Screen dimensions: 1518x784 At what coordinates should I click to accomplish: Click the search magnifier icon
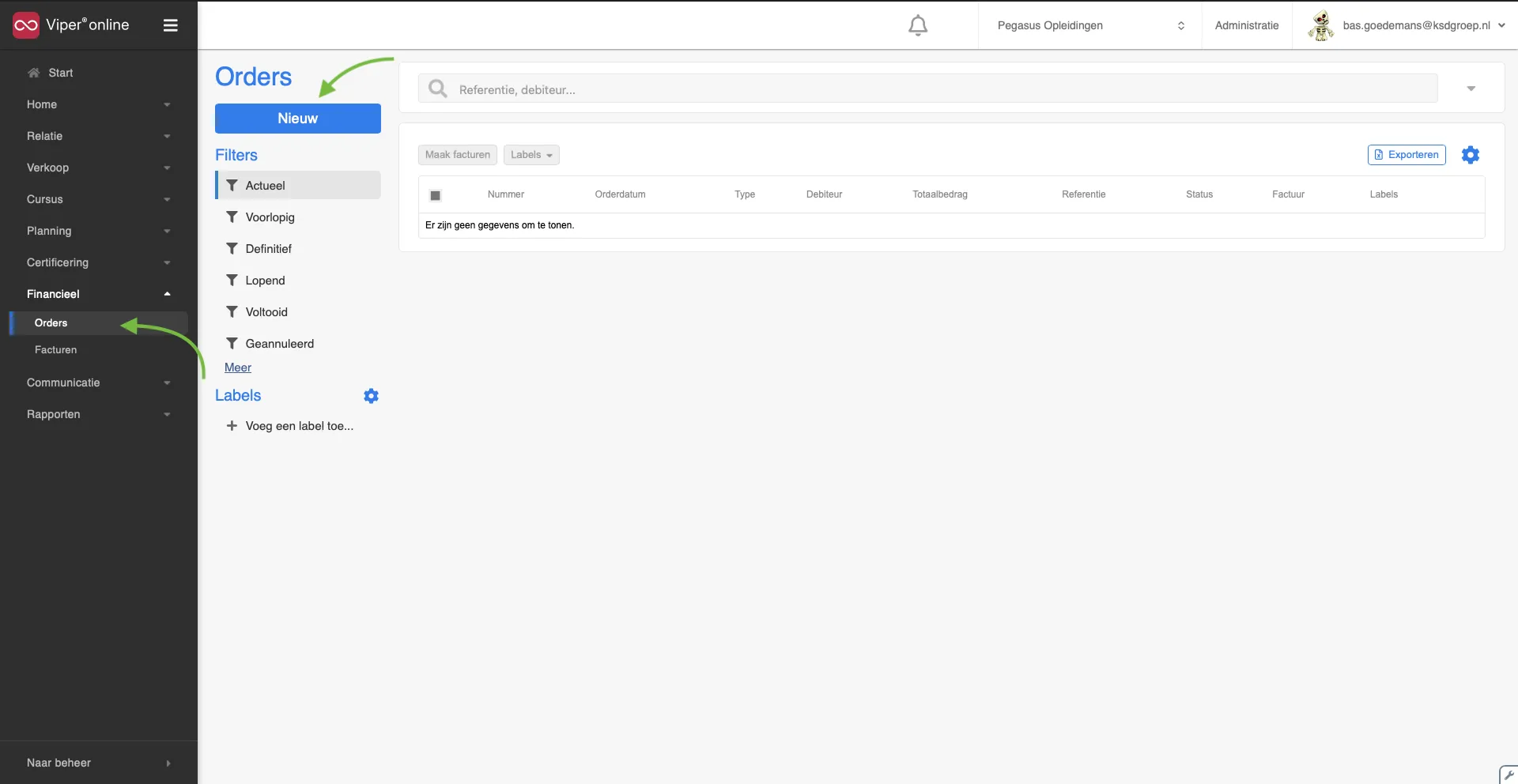click(437, 89)
